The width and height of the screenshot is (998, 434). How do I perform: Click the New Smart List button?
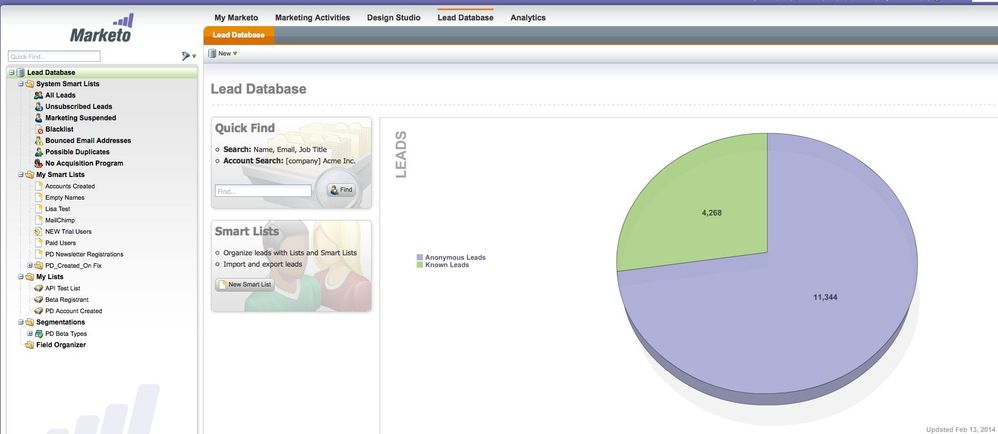pyautogui.click(x=244, y=285)
